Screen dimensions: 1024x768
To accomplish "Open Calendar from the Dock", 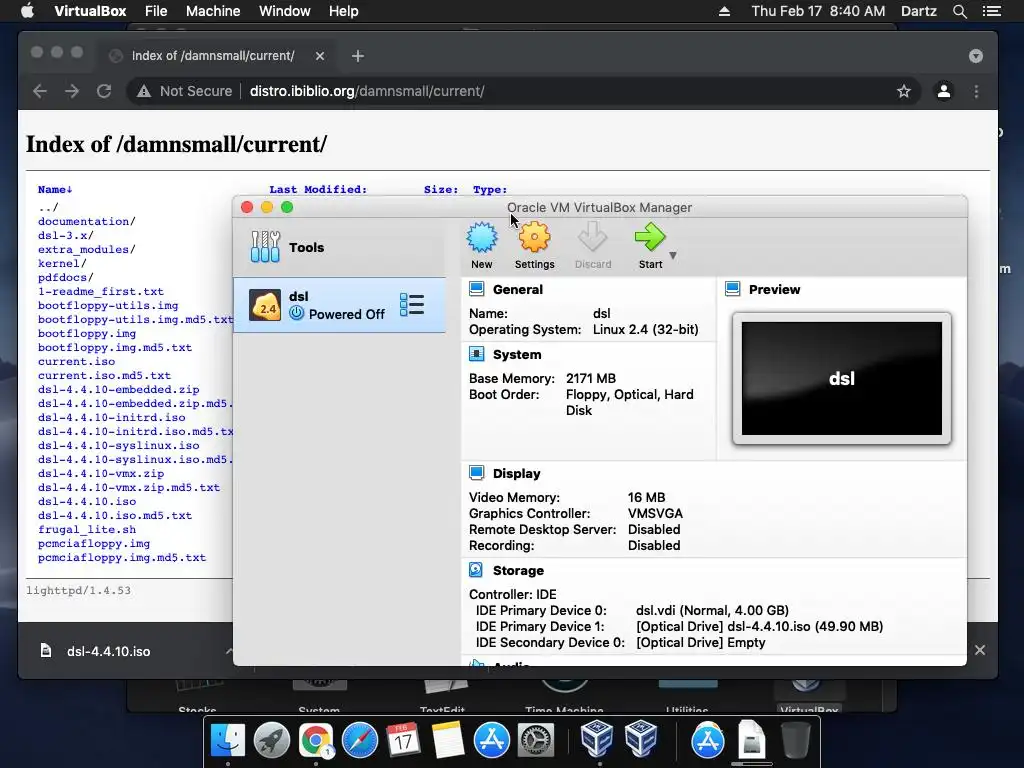I will [403, 741].
